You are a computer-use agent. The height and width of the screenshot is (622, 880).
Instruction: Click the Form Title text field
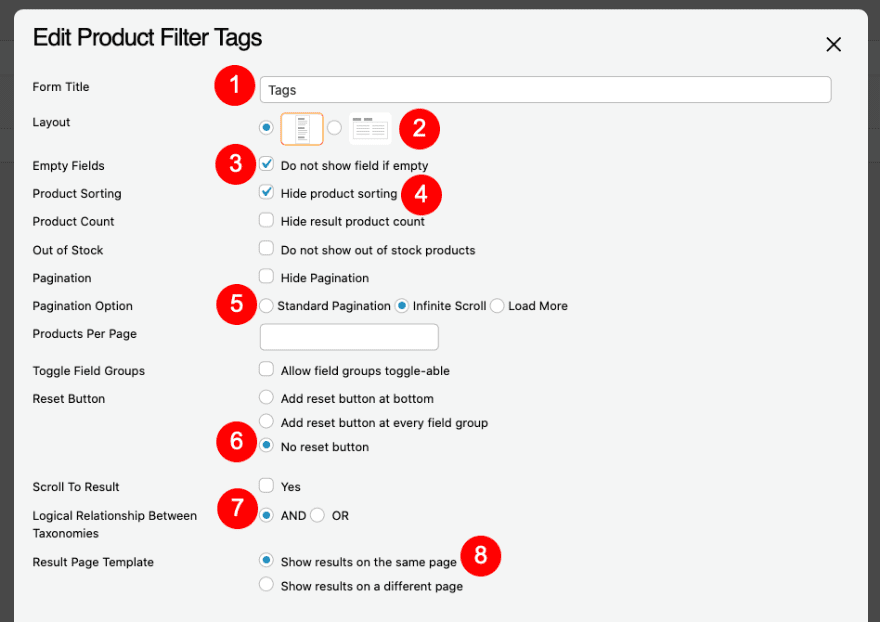tap(545, 89)
